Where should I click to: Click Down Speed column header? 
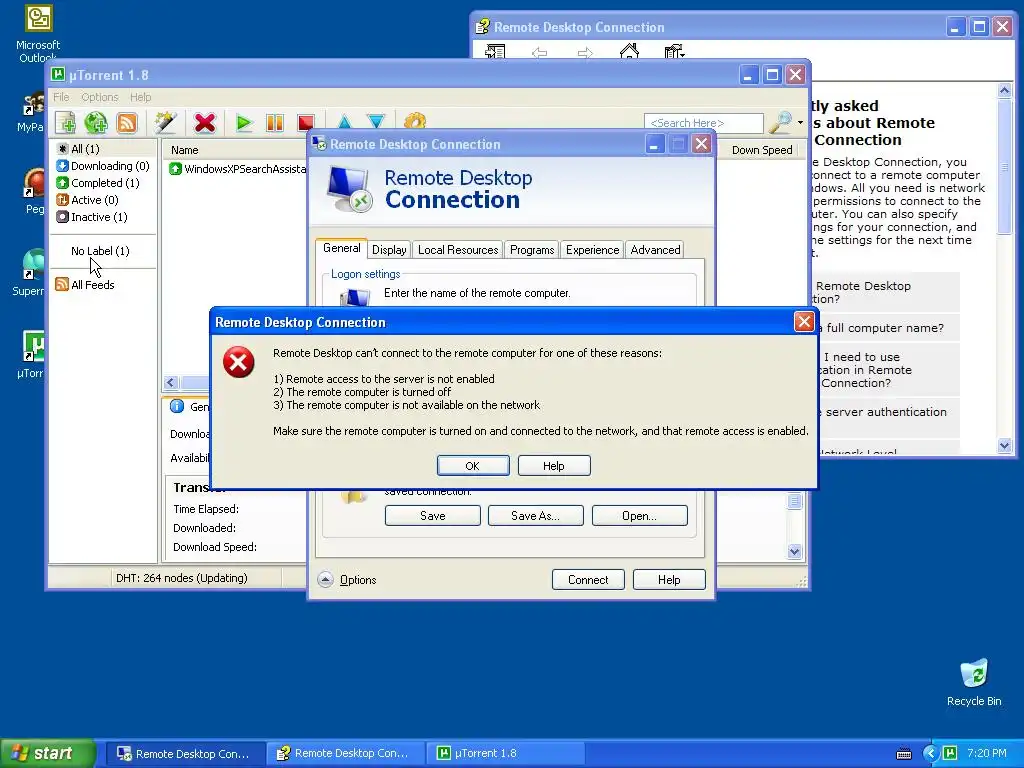(761, 150)
